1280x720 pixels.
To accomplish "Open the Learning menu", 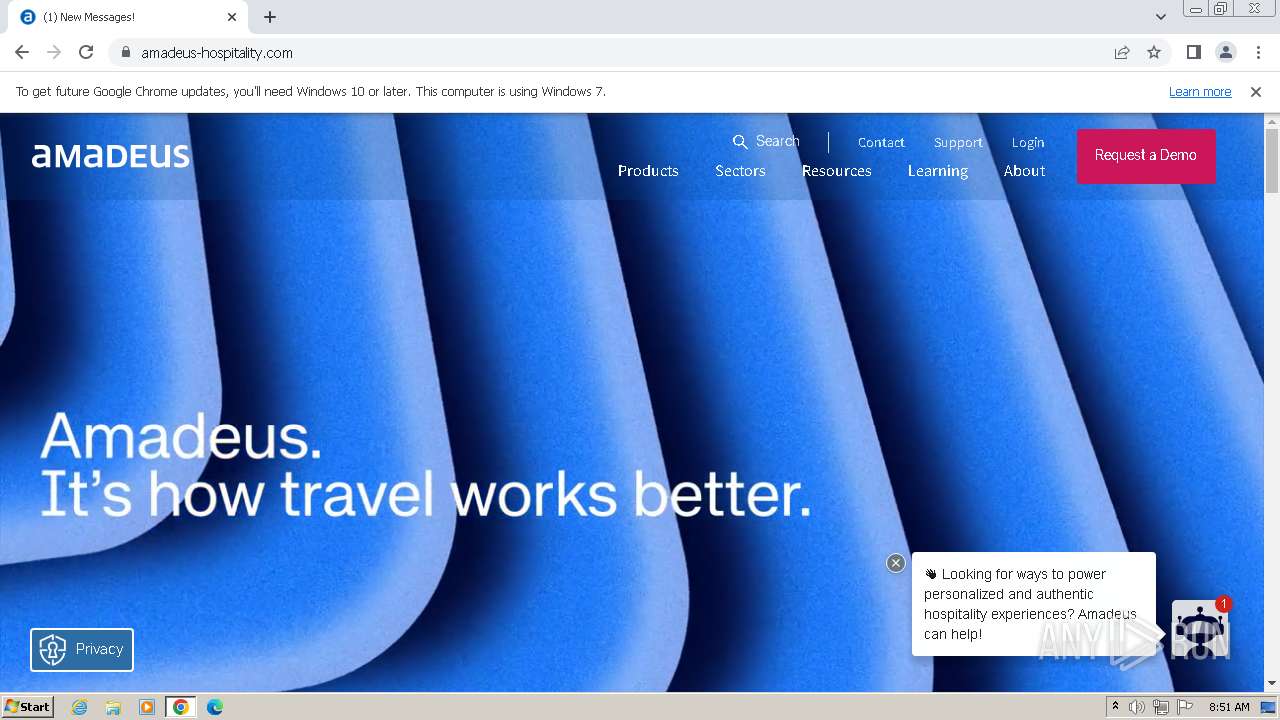I will pyautogui.click(x=938, y=171).
